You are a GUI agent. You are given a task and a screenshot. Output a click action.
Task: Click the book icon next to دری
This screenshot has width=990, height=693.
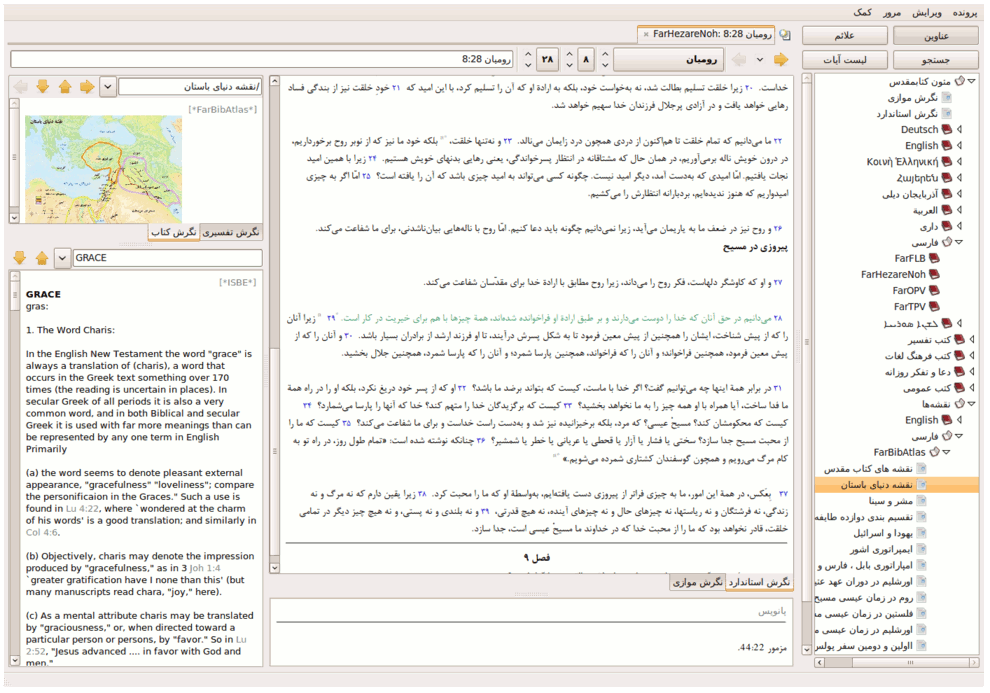coord(946,226)
